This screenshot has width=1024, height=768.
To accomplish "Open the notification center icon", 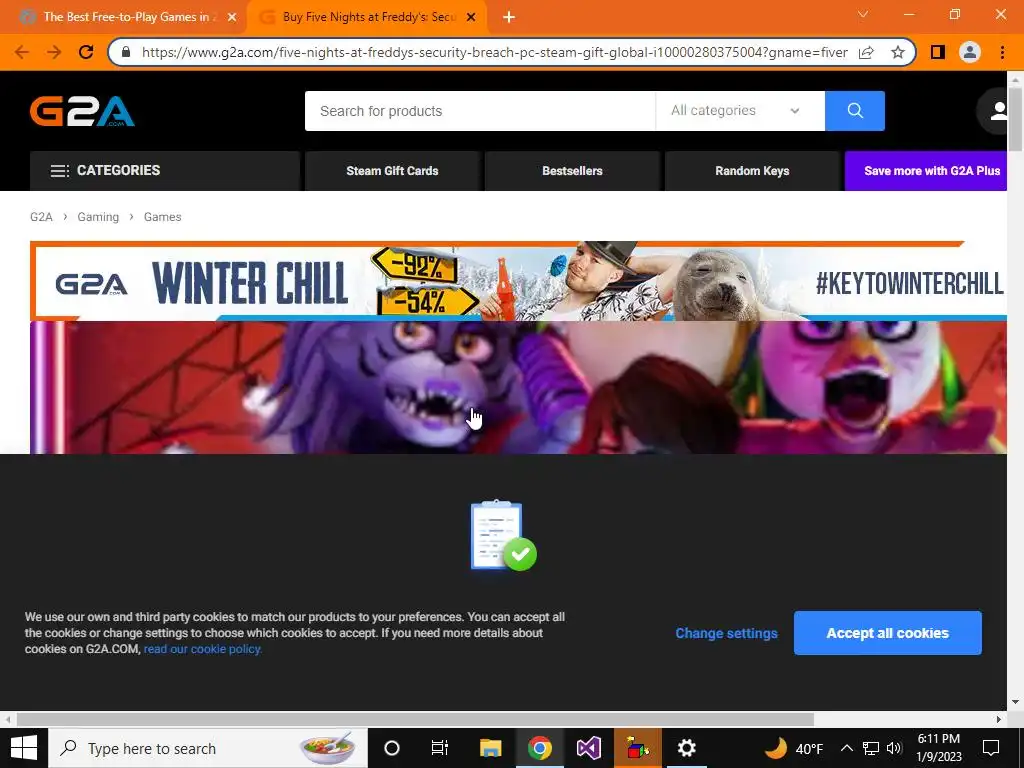I will pos(991,748).
